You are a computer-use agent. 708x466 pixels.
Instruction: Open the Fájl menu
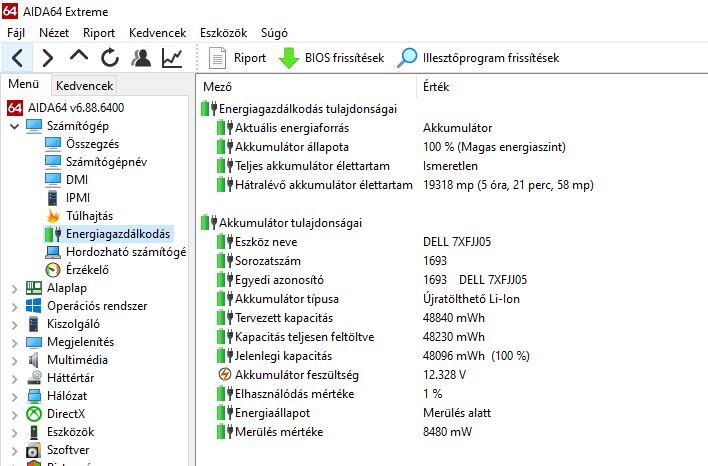[x=16, y=33]
